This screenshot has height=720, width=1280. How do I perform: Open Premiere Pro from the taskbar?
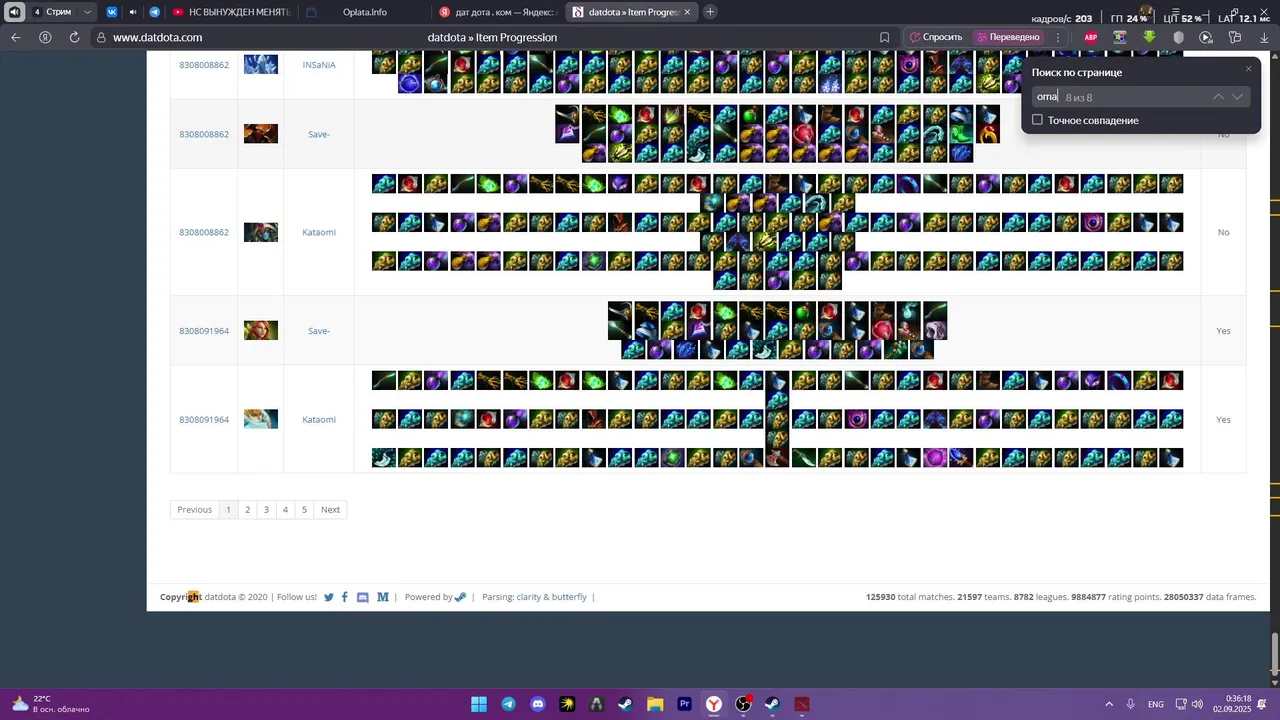point(685,704)
